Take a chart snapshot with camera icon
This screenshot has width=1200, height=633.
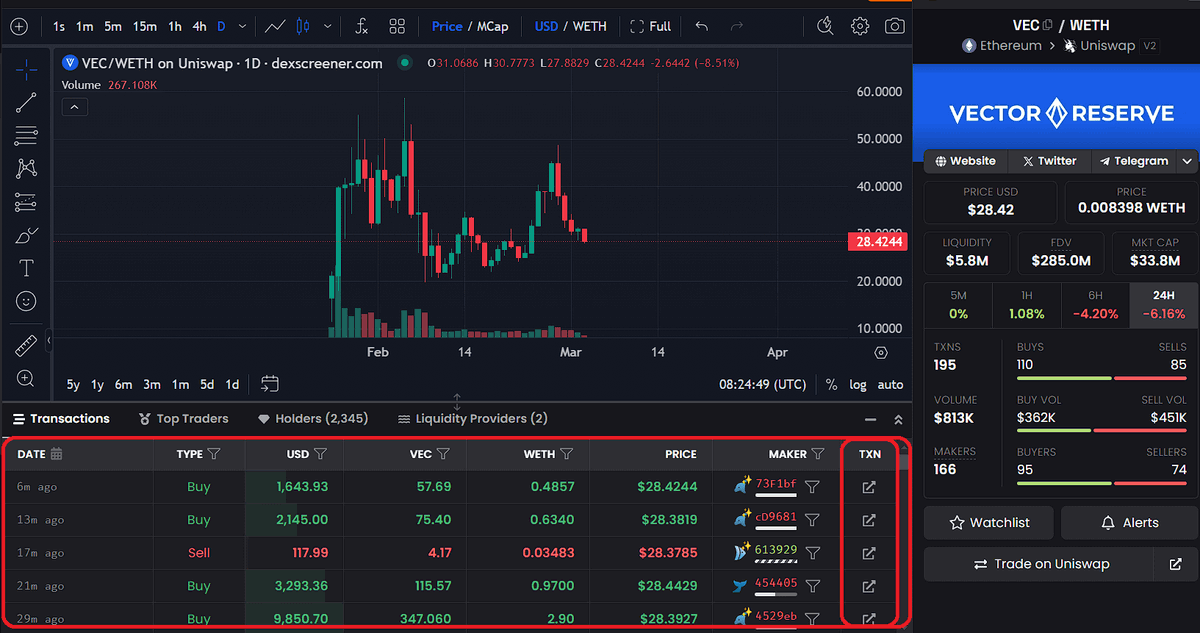(895, 26)
